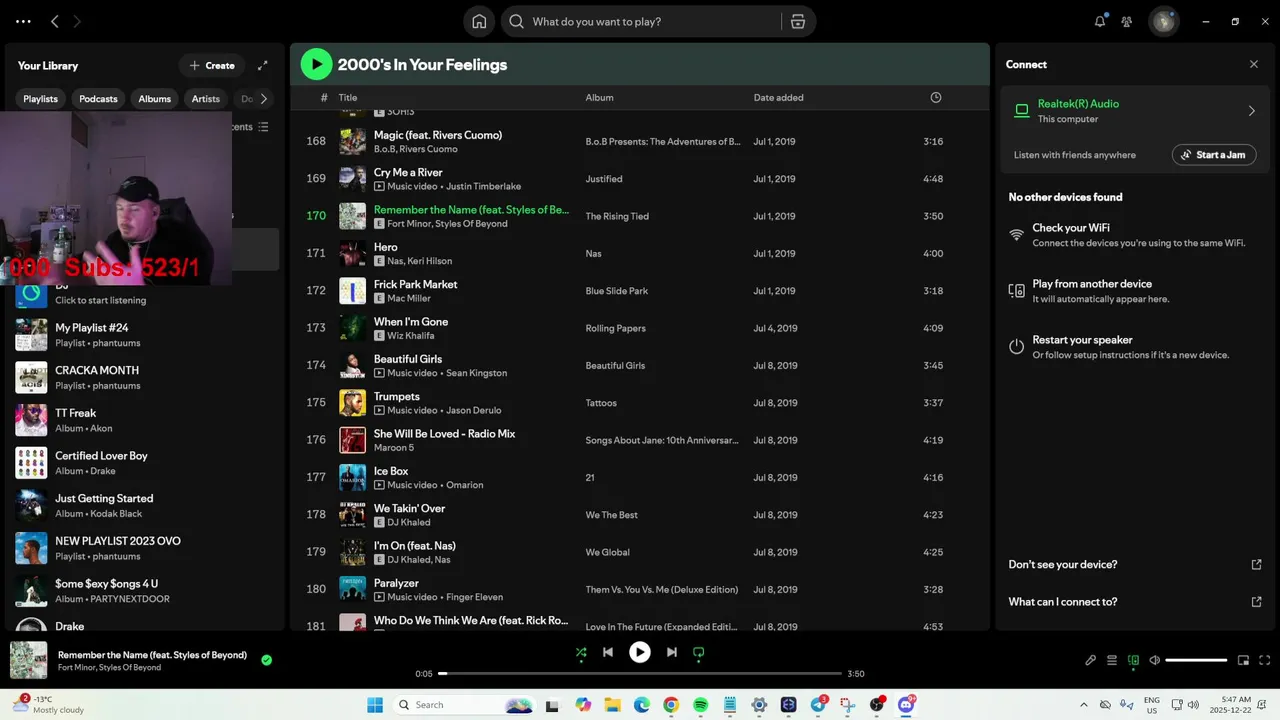Image resolution: width=1280 pixels, height=720 pixels.
Task: Sort by Album column header
Action: 600,97
